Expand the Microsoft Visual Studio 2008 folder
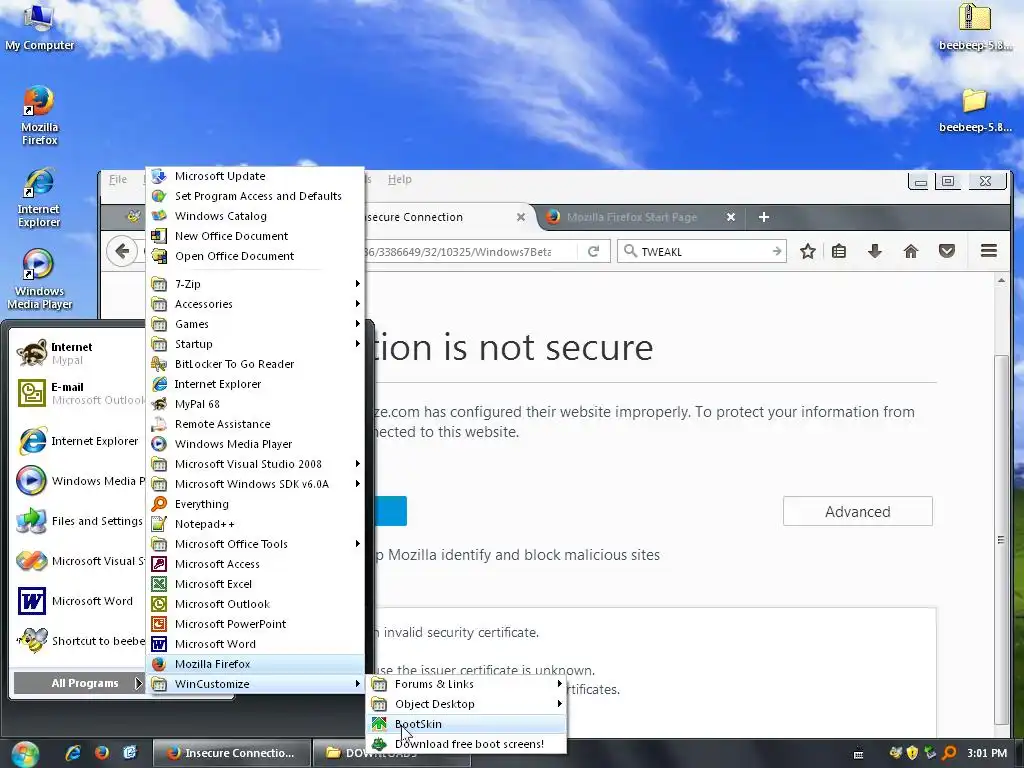Viewport: 1024px width, 768px height. pyautogui.click(x=255, y=464)
